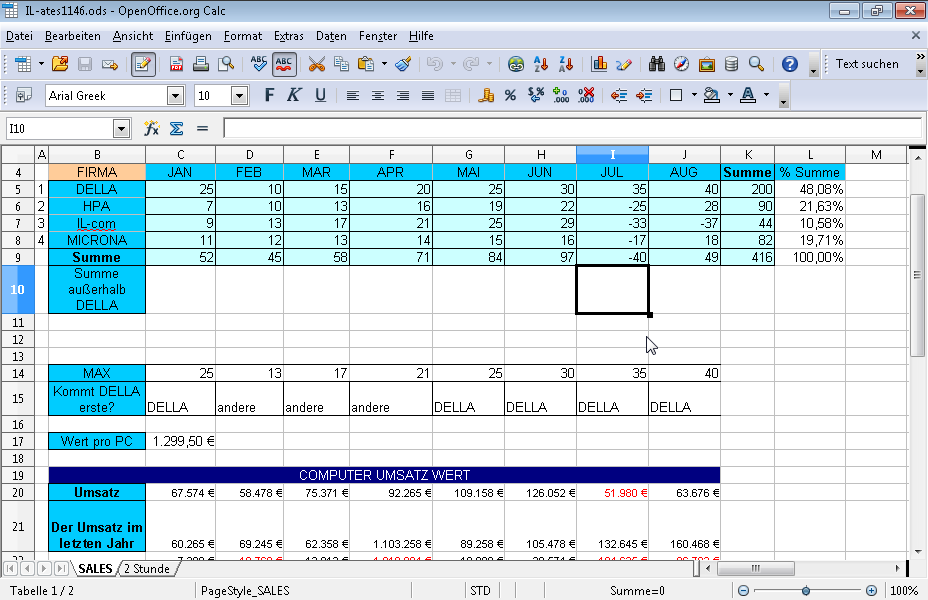Image resolution: width=928 pixels, height=600 pixels.
Task: Toggle Data Sources database icon
Action: (x=732, y=64)
